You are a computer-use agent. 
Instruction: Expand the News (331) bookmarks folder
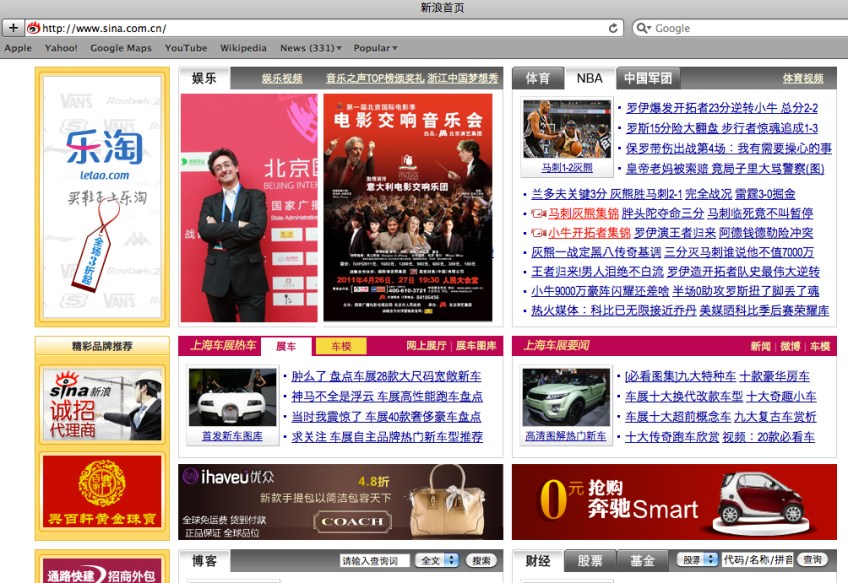point(311,48)
